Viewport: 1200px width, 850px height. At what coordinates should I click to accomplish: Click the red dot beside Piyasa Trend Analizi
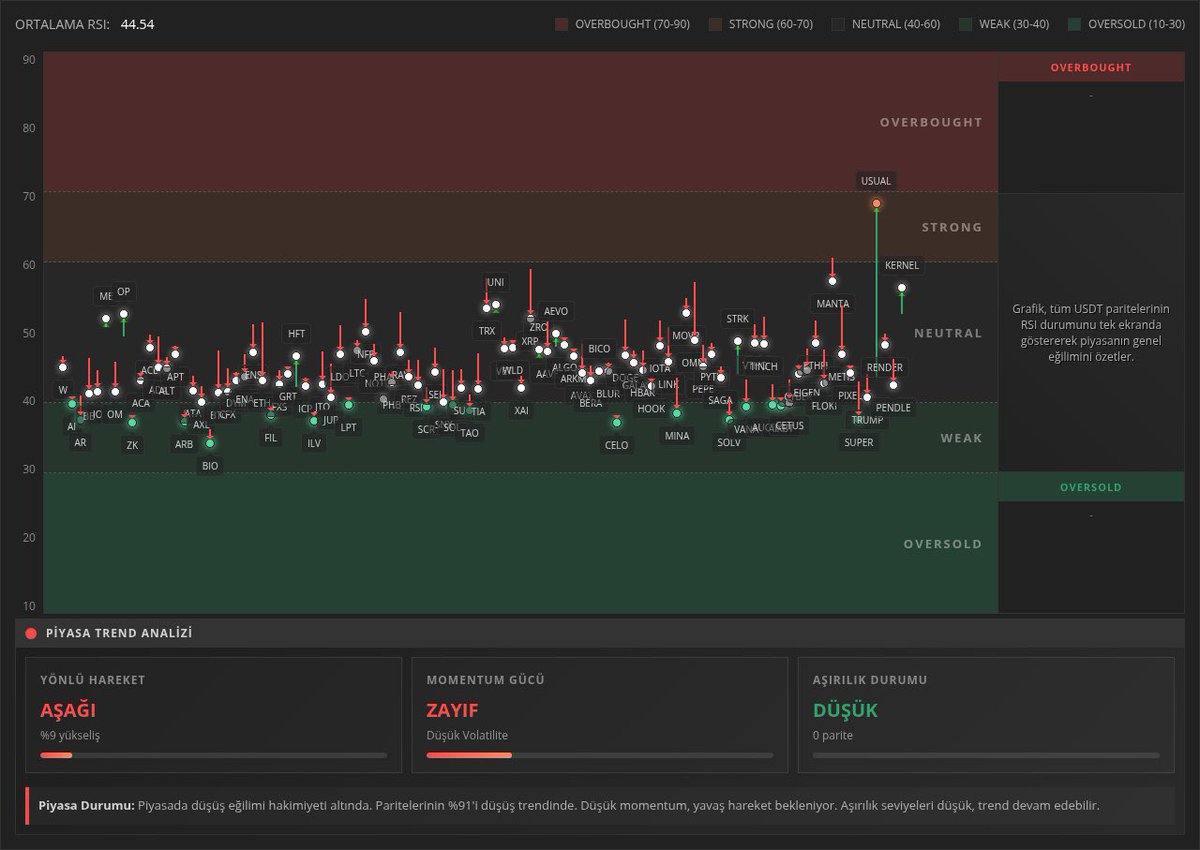pos(31,633)
